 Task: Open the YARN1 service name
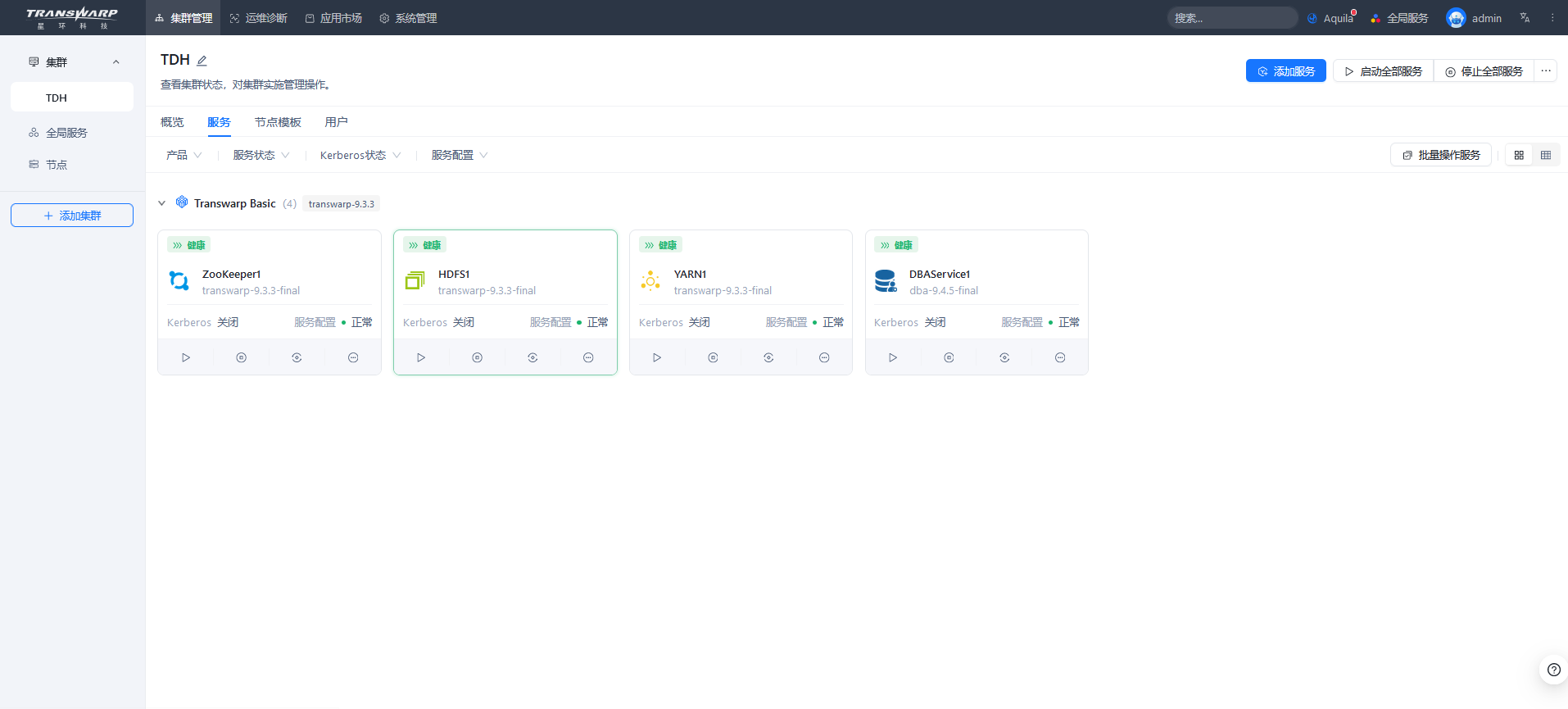point(690,275)
